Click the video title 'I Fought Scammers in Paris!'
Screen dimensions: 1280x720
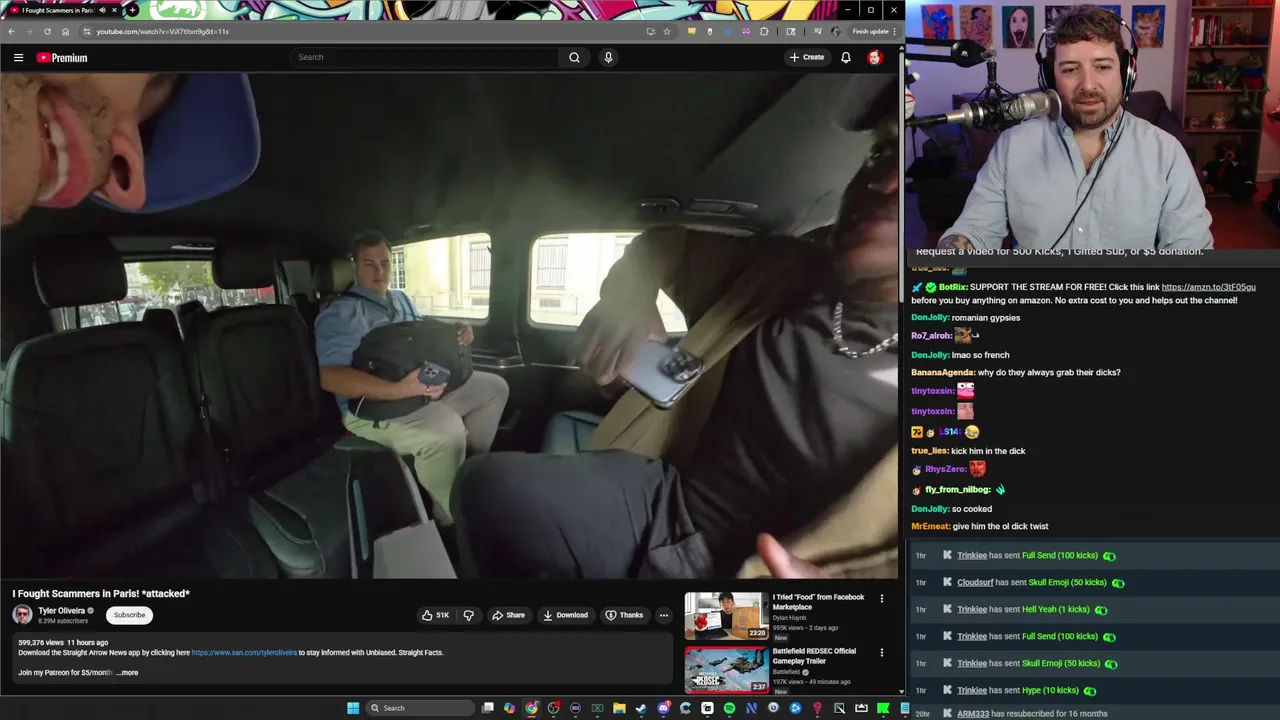[x=101, y=593]
